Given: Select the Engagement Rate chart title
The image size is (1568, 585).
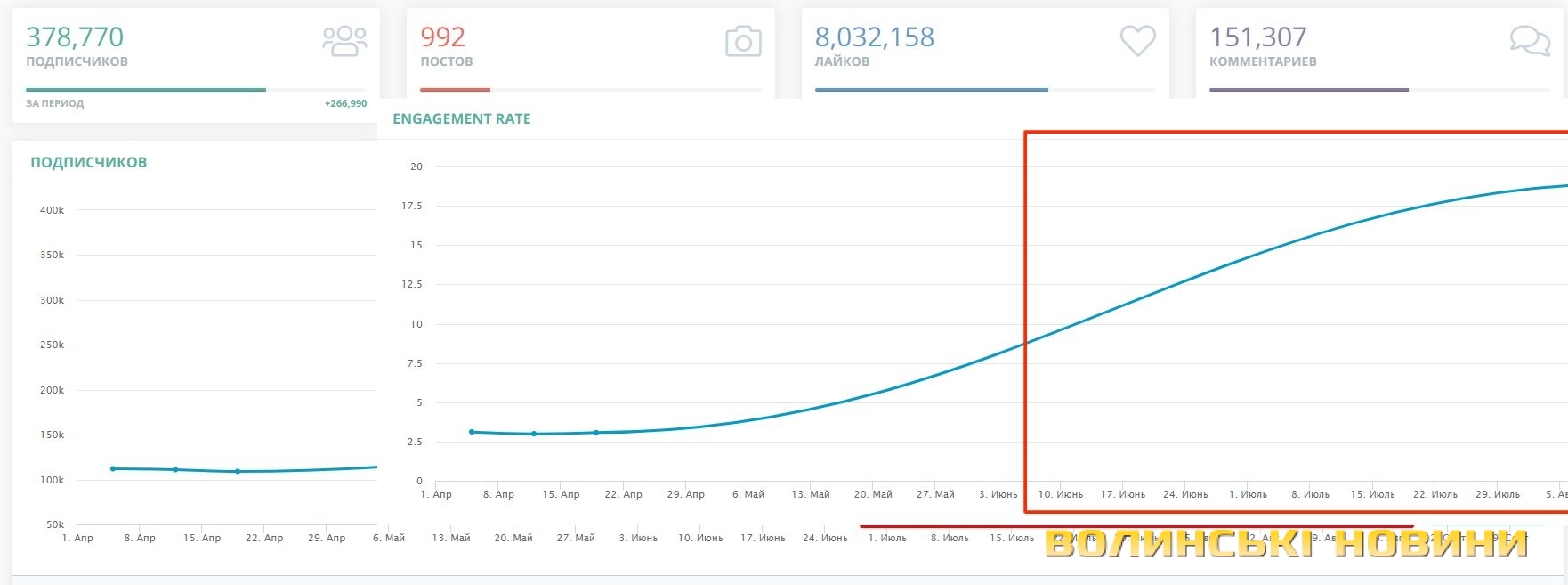Looking at the screenshot, I should pyautogui.click(x=461, y=119).
